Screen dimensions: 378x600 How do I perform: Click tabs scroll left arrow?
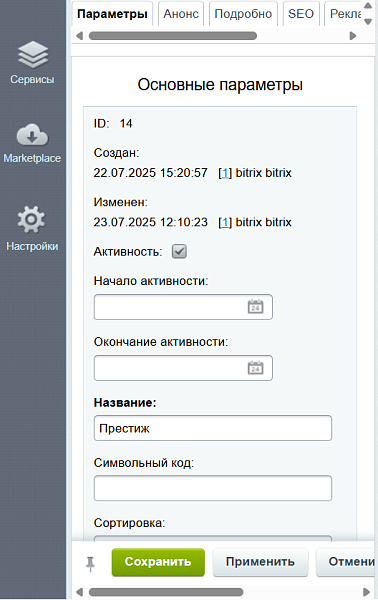80,36
